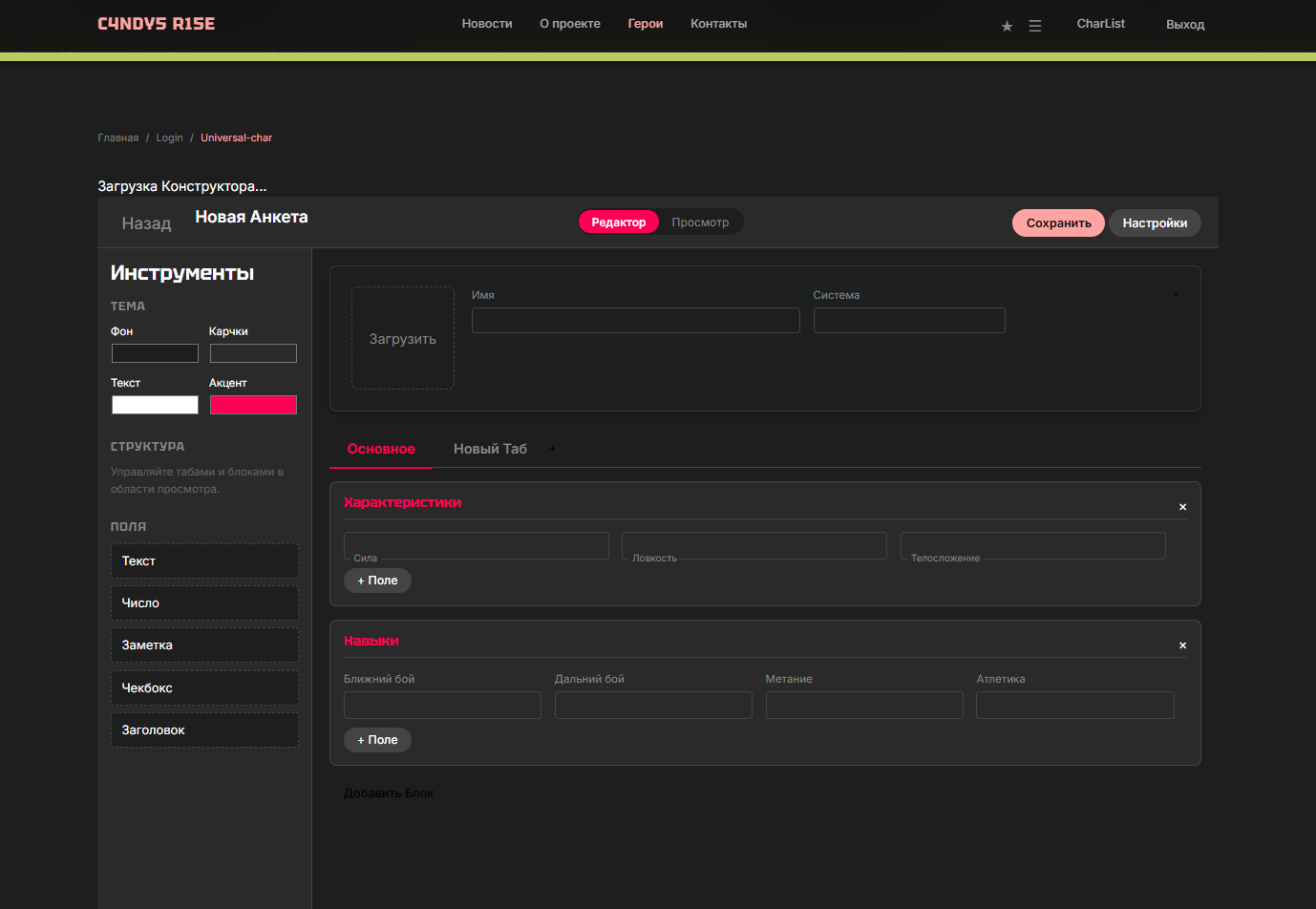Click Добавить Блок
The height and width of the screenshot is (909, 1316).
(x=389, y=793)
